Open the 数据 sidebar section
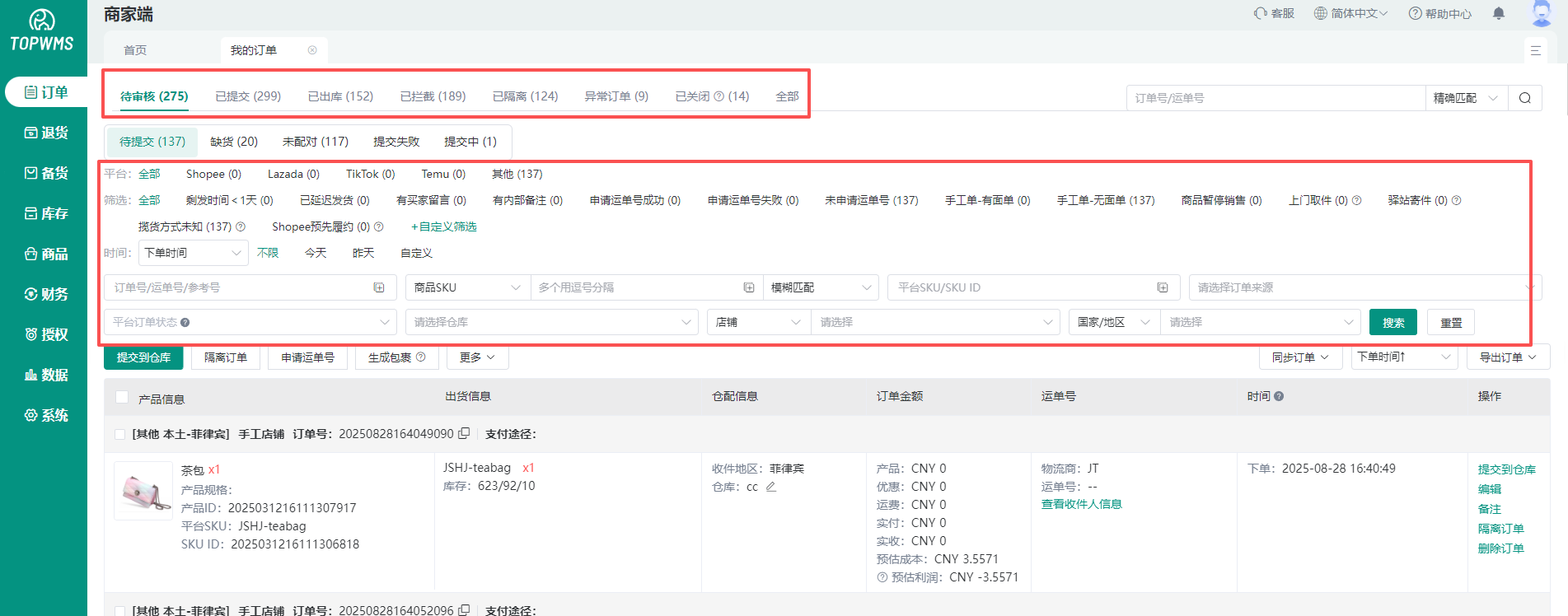1568x616 pixels. tap(45, 375)
